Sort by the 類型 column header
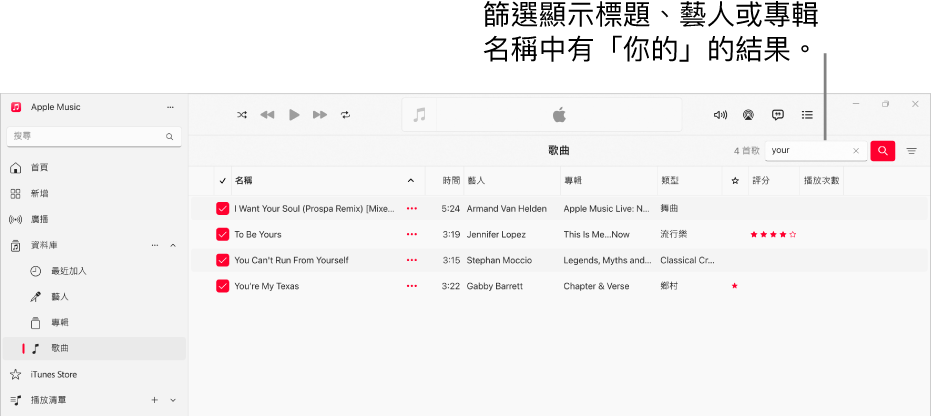 point(670,180)
